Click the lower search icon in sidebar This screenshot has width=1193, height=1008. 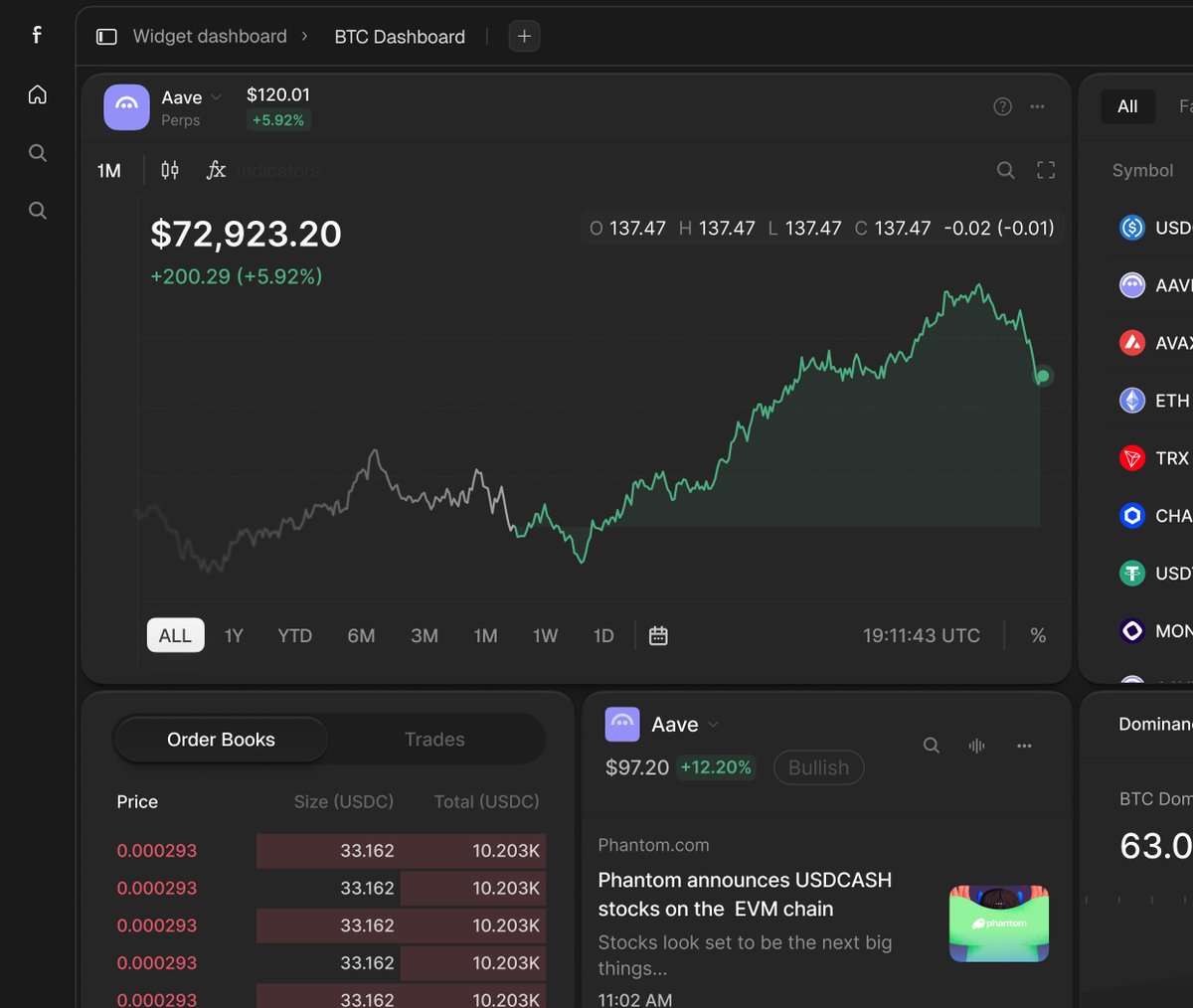click(38, 210)
